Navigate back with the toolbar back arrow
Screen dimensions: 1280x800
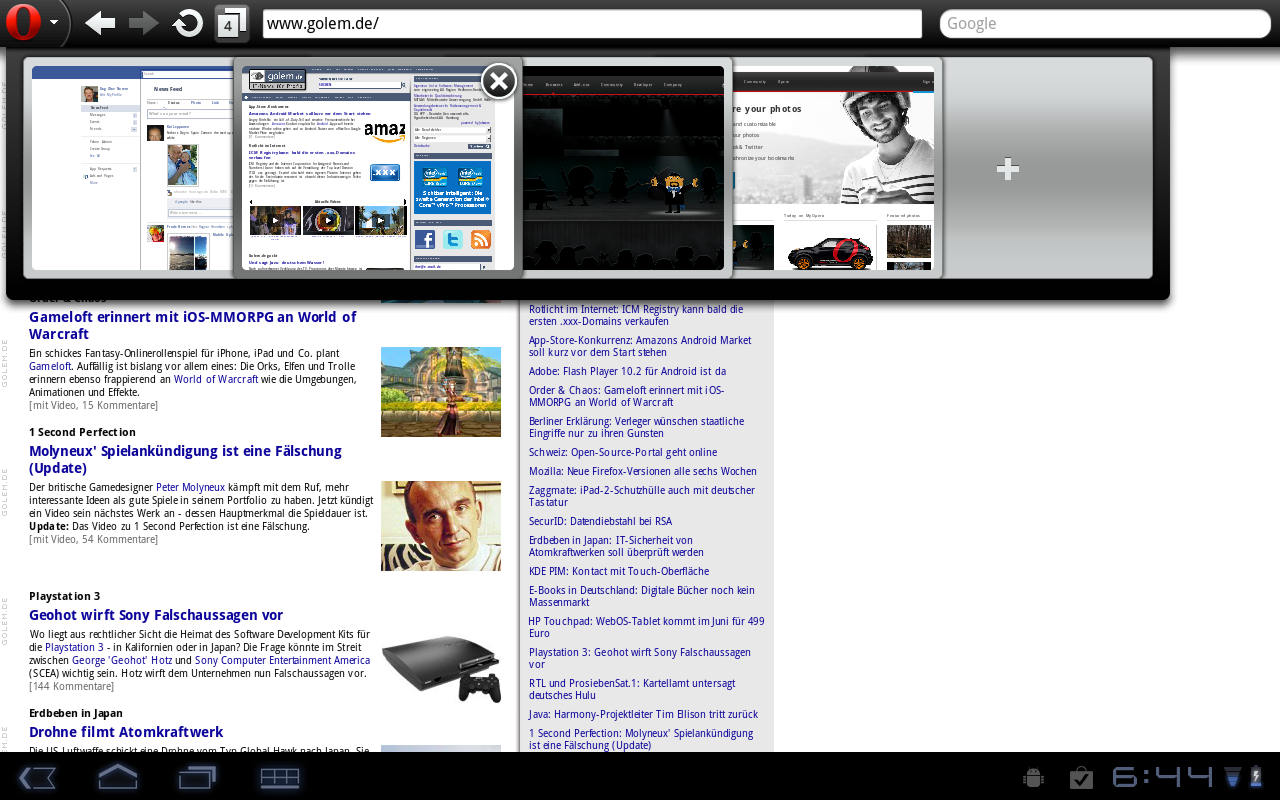click(x=99, y=22)
